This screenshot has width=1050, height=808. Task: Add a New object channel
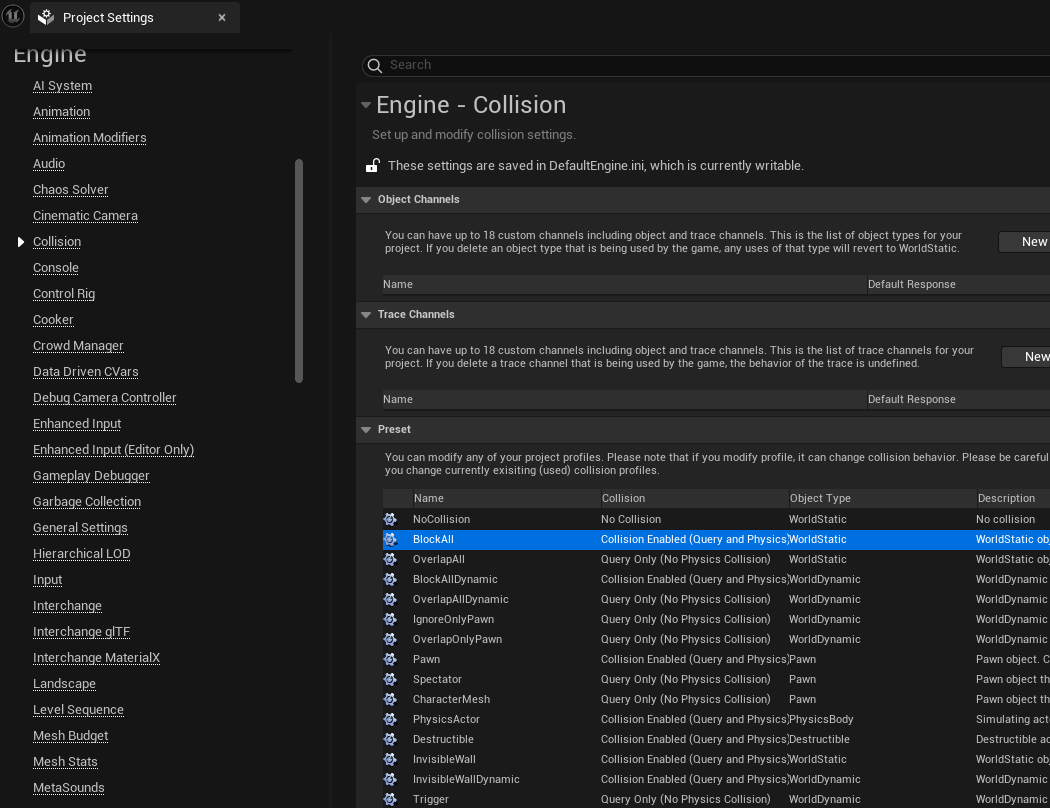(1025, 242)
